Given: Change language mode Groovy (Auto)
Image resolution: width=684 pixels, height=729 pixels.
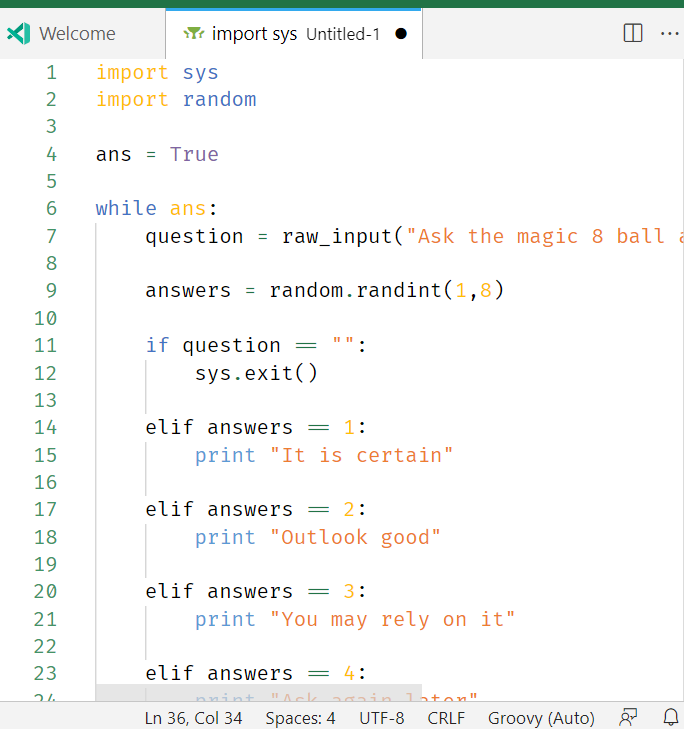Looking at the screenshot, I should (x=541, y=718).
